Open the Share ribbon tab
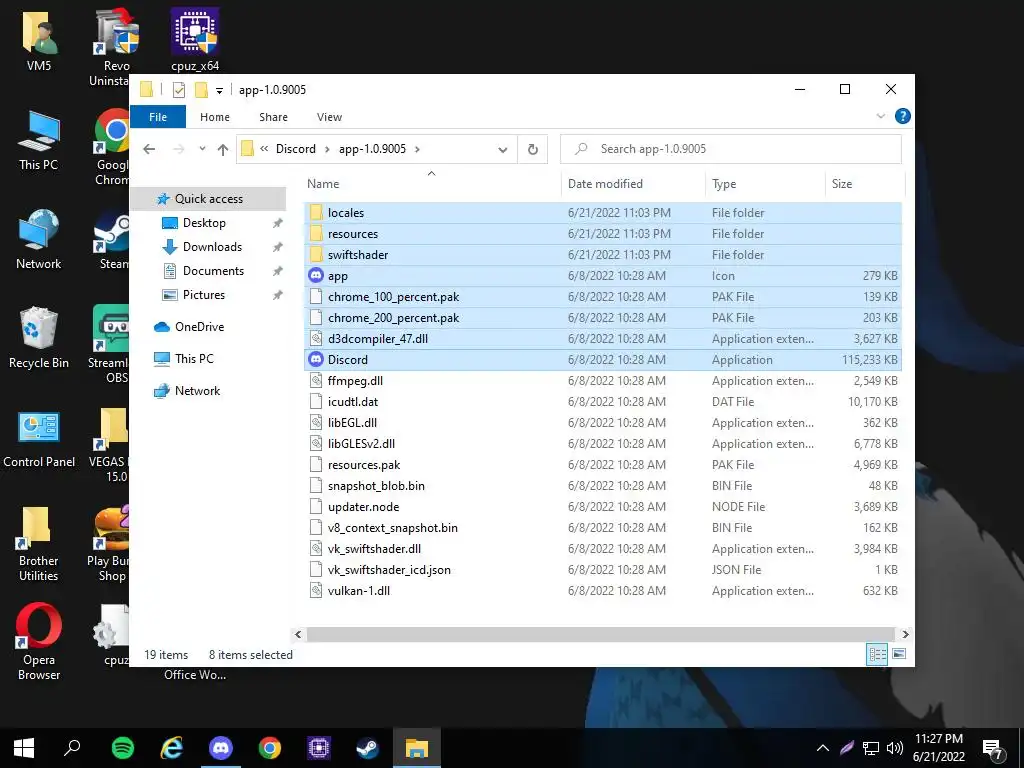 pos(273,117)
